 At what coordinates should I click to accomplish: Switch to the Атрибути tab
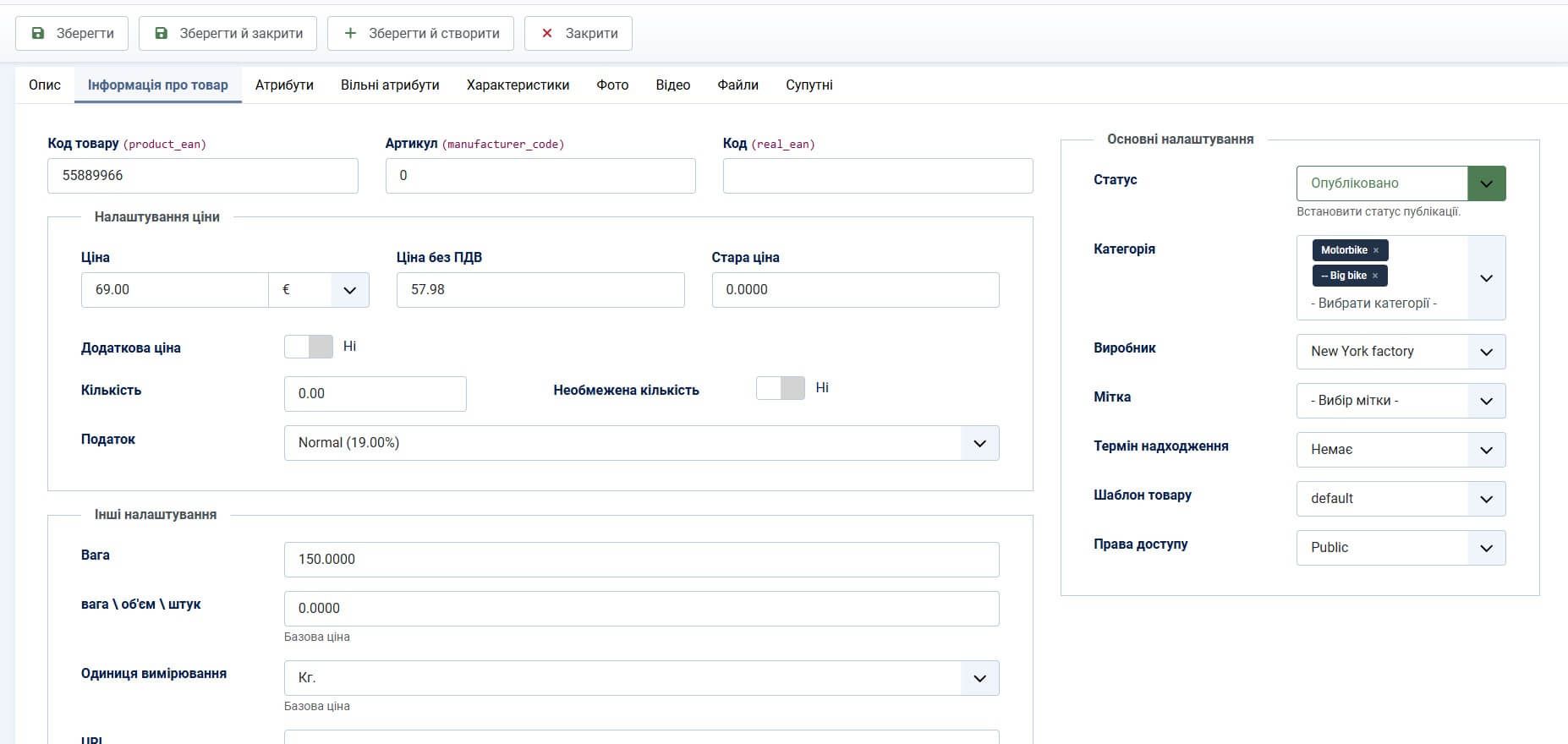pos(284,85)
